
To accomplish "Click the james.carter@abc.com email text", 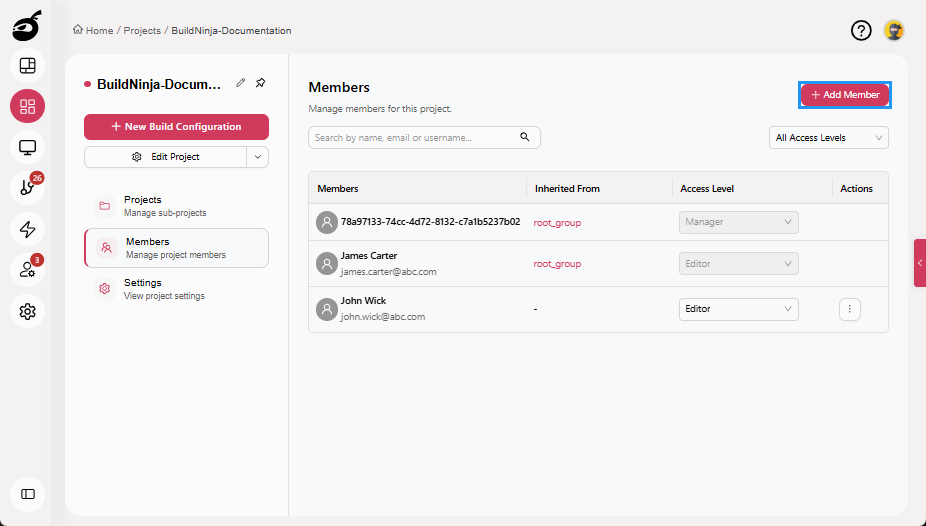I will (389, 272).
